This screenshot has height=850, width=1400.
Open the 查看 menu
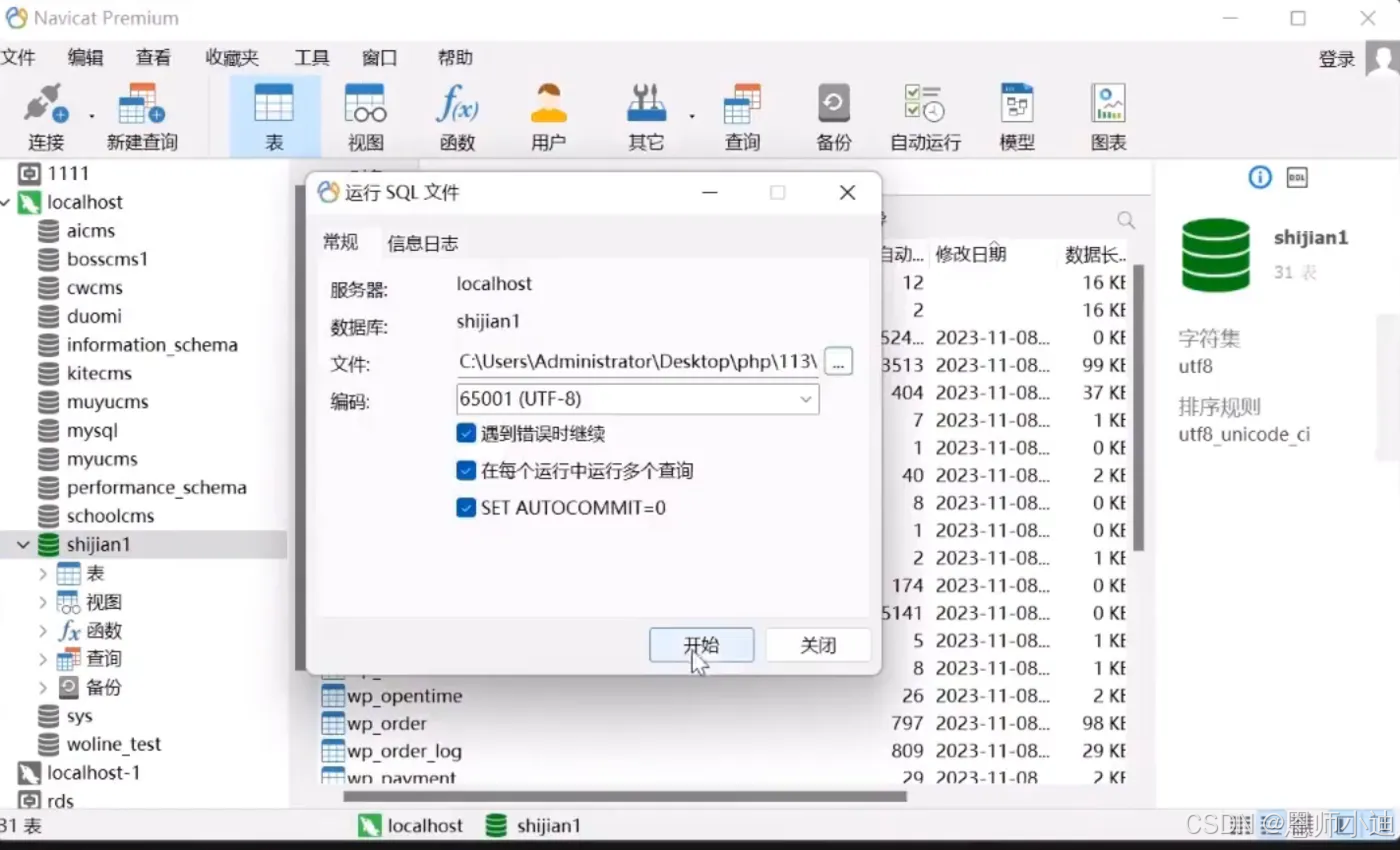153,58
